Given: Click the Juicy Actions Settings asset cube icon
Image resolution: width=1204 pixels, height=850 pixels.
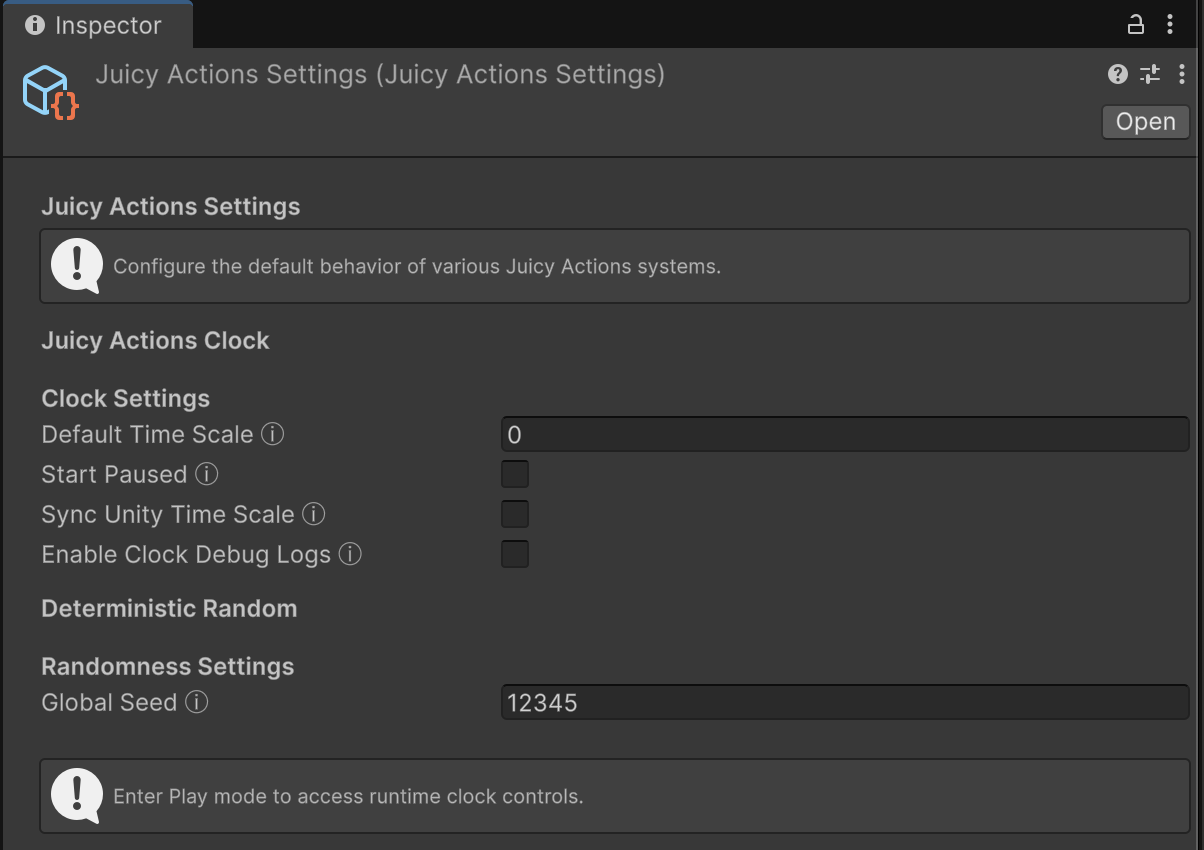Looking at the screenshot, I should pos(49,92).
